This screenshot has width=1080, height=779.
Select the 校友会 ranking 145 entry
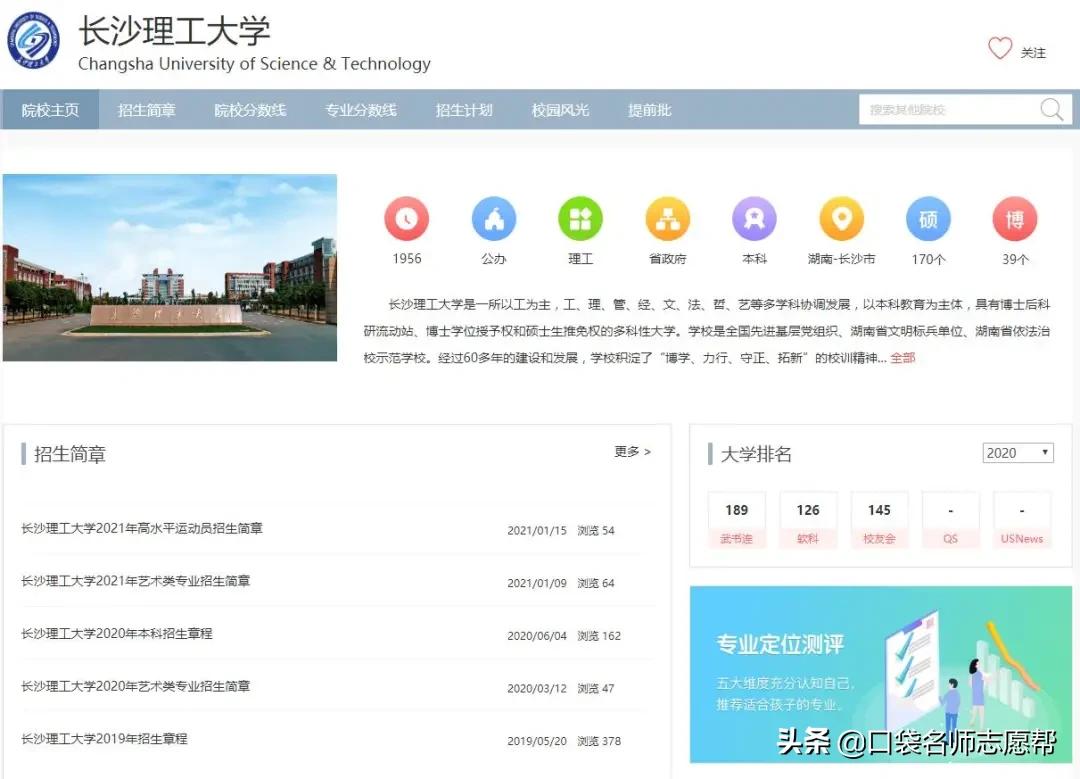pyautogui.click(x=879, y=519)
